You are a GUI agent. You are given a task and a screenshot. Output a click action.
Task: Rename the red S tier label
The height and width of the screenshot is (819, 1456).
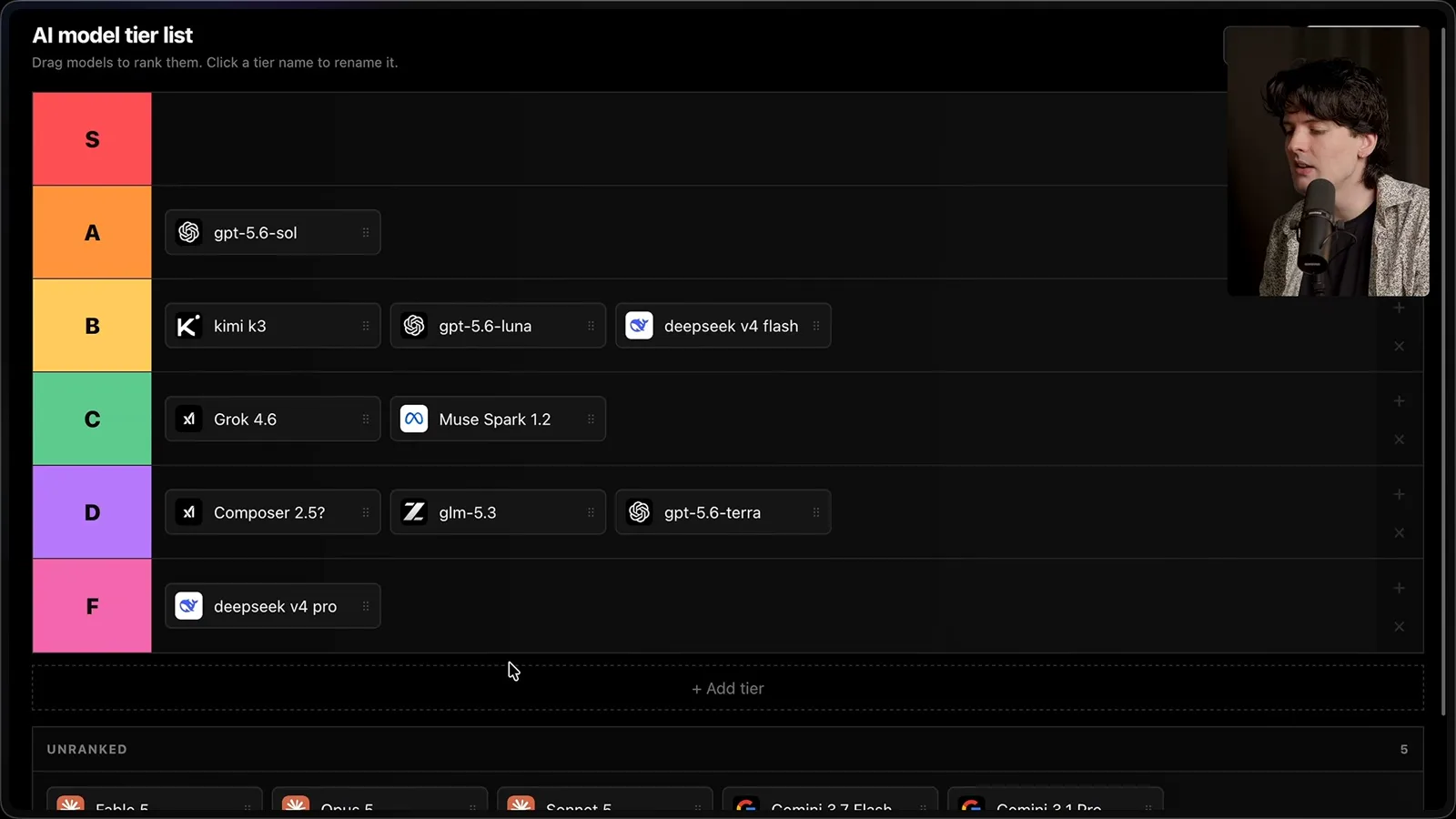coord(92,139)
